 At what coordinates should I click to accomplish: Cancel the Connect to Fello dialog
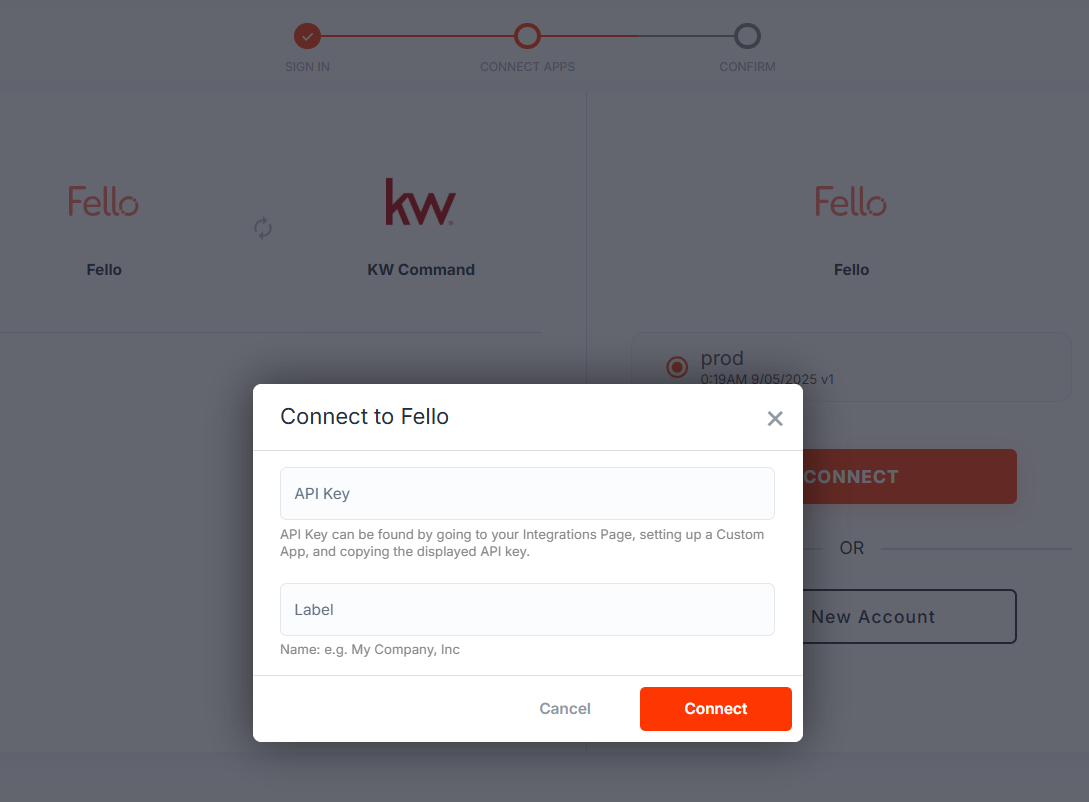(x=565, y=709)
